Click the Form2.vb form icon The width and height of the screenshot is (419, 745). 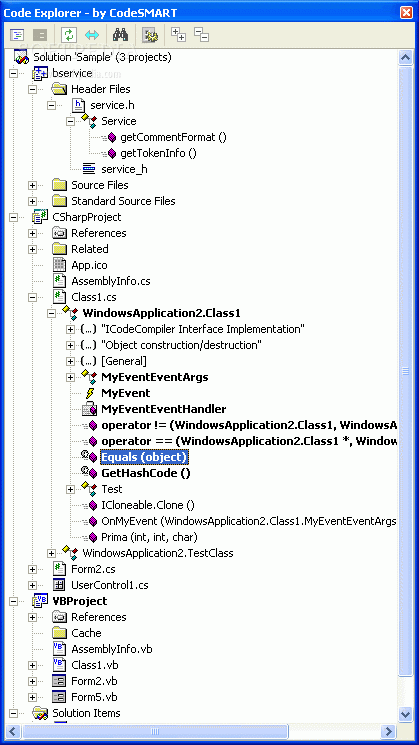click(x=59, y=681)
